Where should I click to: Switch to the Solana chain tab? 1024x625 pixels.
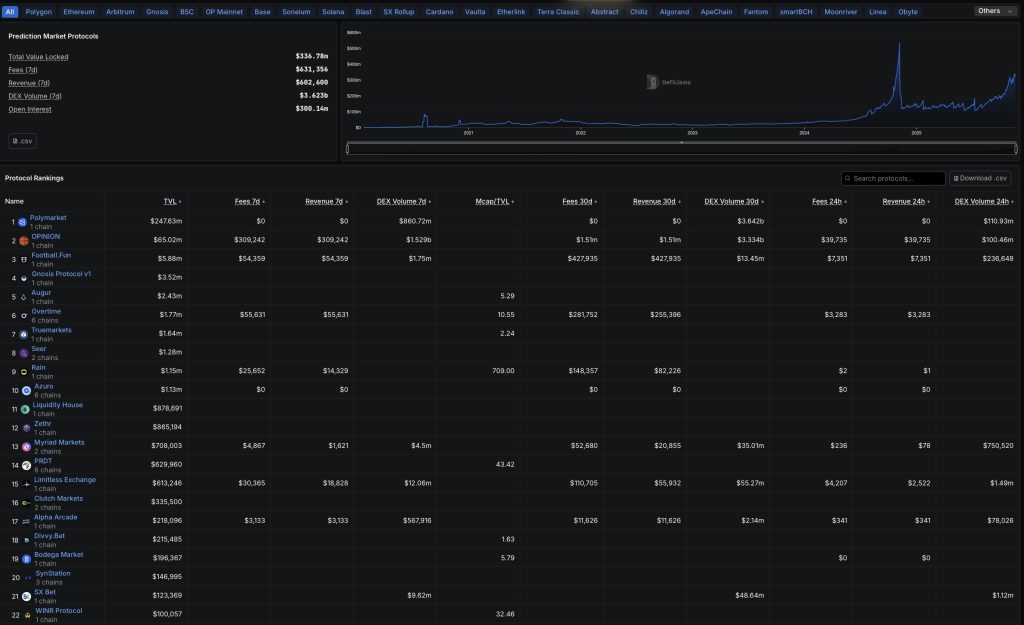point(333,12)
